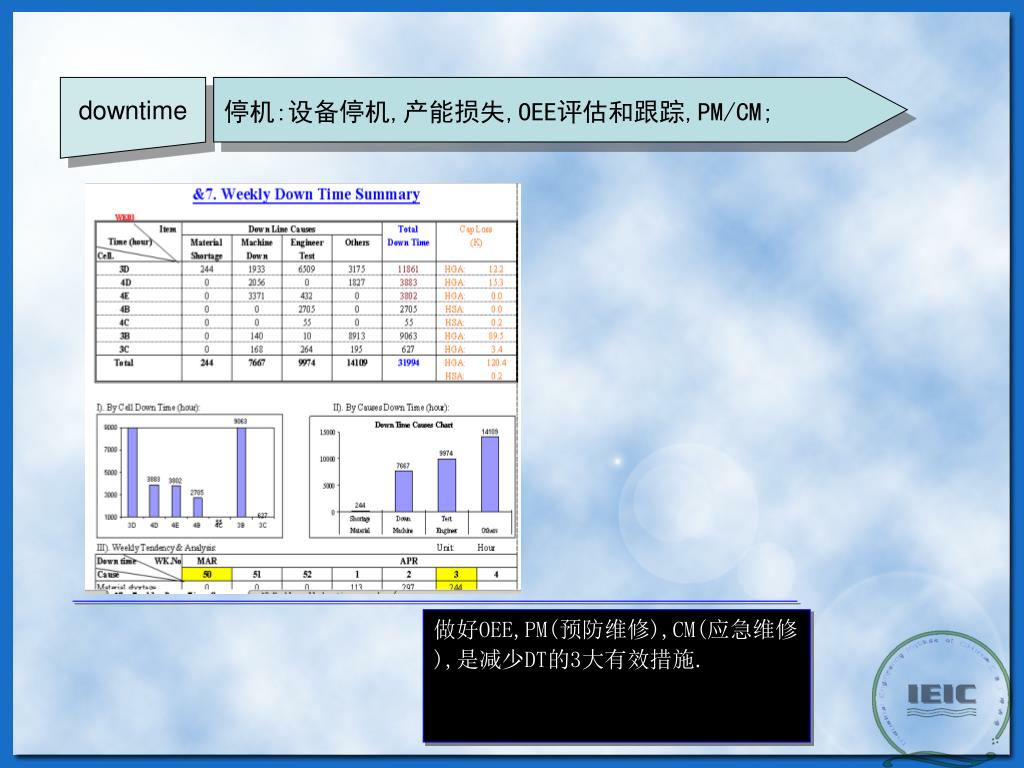Click the week 51 column header

257,575
